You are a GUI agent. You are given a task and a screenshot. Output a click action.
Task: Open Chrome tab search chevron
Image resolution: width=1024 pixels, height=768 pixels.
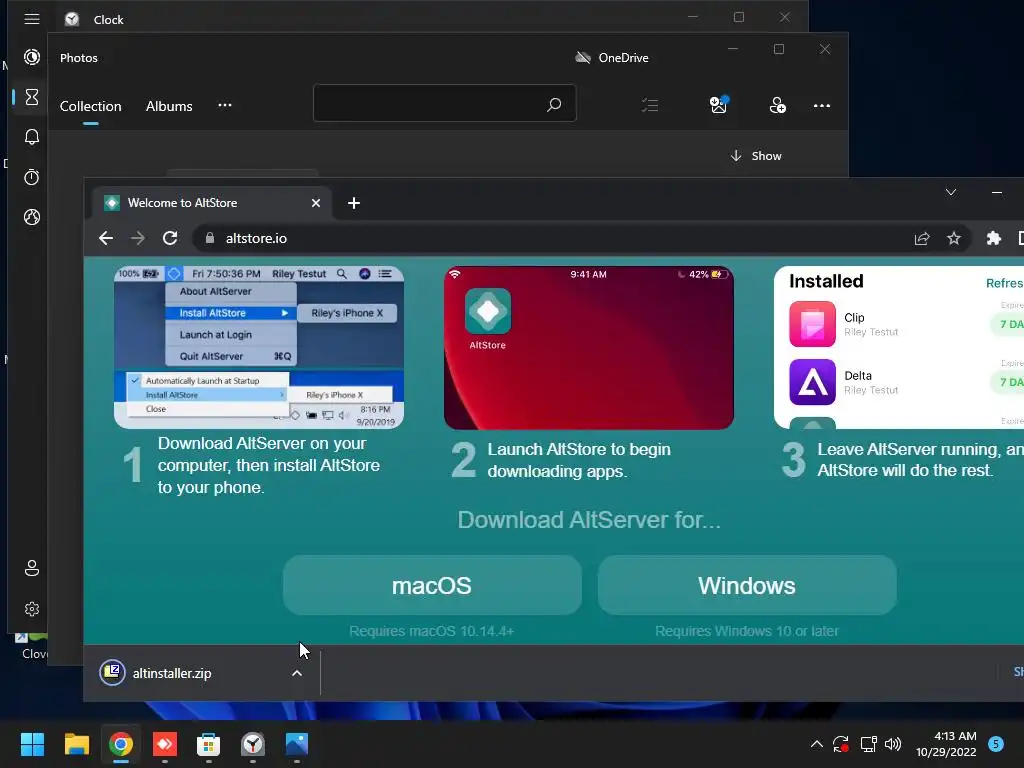click(951, 192)
